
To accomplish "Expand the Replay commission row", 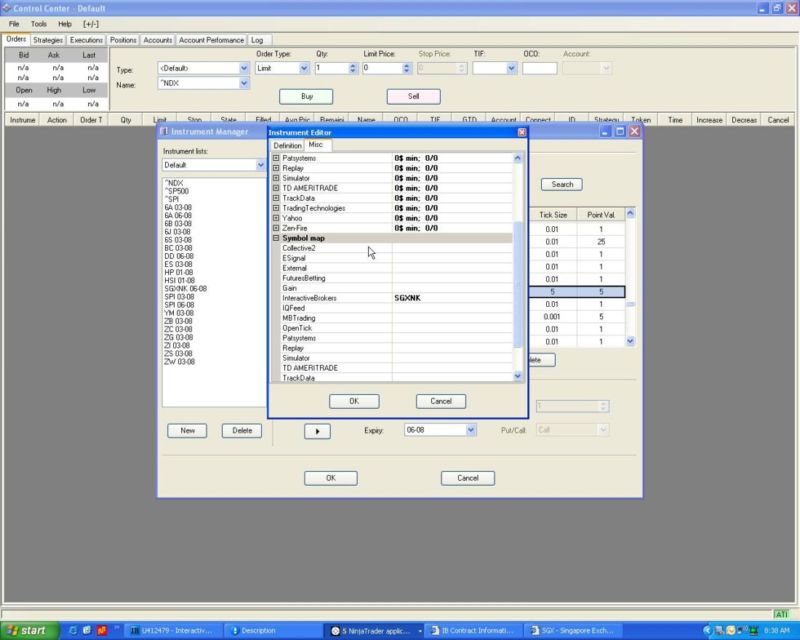I will pos(276,168).
